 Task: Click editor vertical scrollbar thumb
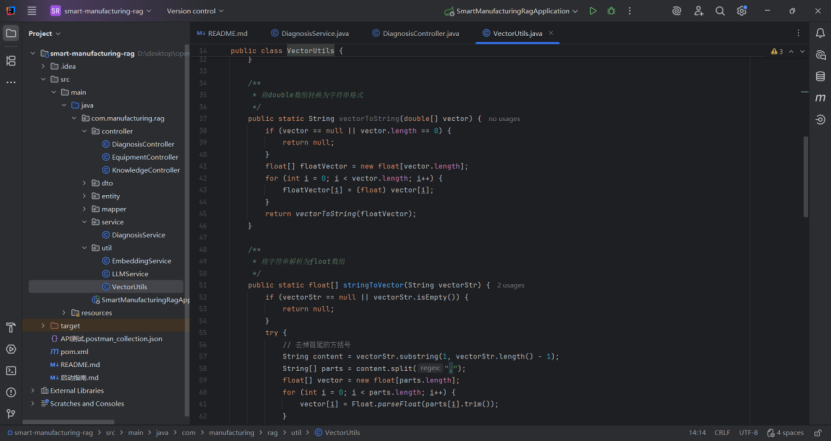click(806, 176)
